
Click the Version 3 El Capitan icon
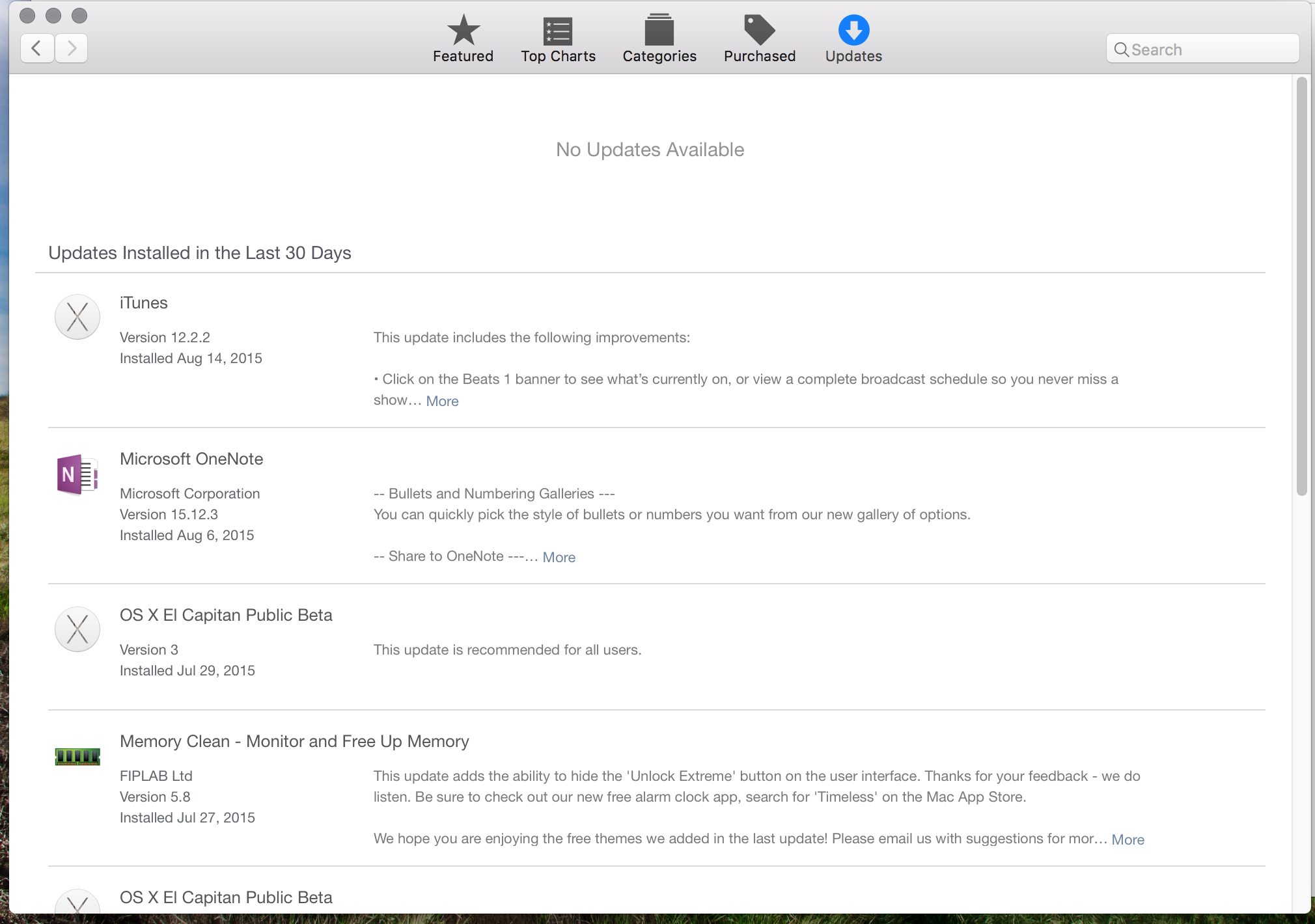coord(77,629)
